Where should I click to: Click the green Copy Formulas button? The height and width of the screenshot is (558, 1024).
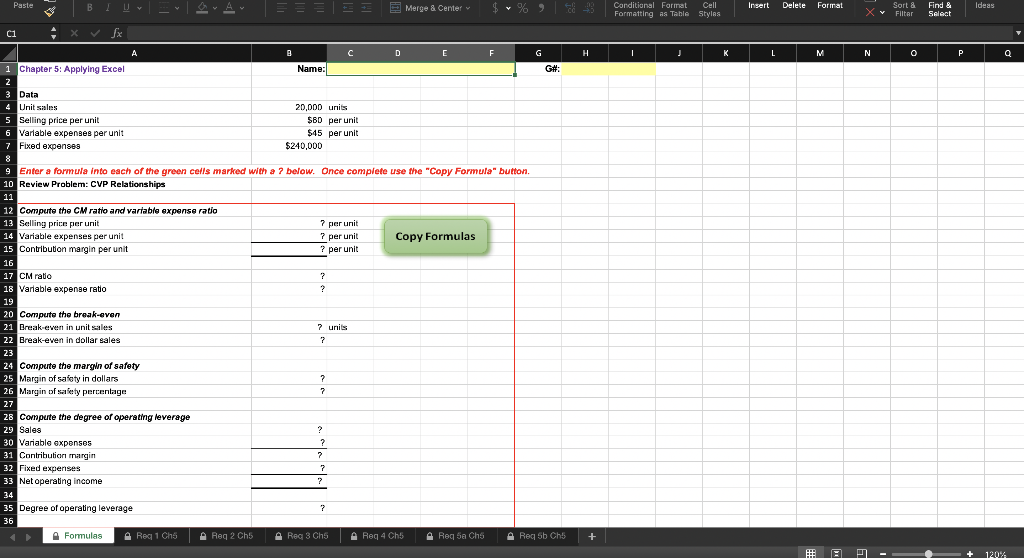pos(436,237)
